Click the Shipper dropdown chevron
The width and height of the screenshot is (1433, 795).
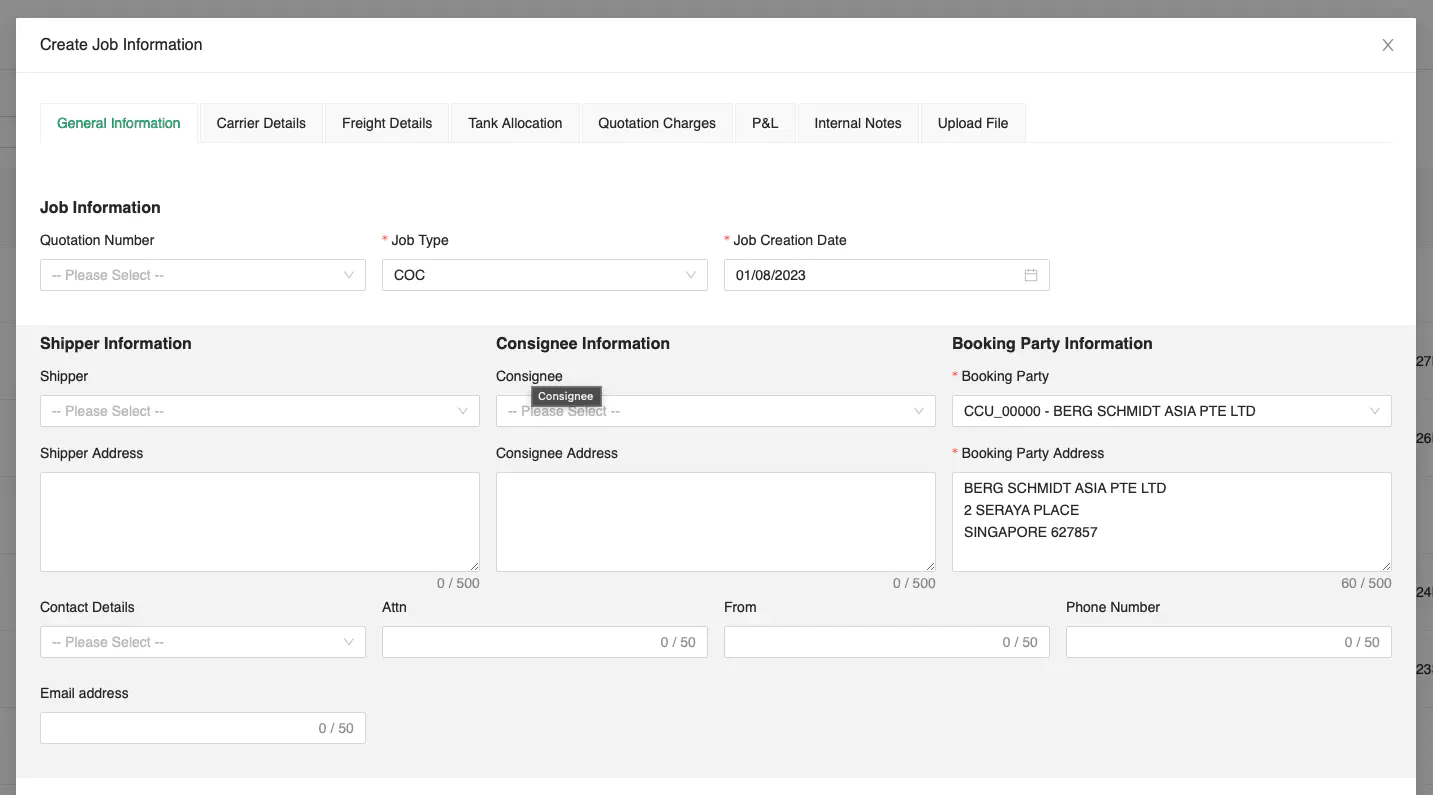click(x=462, y=411)
